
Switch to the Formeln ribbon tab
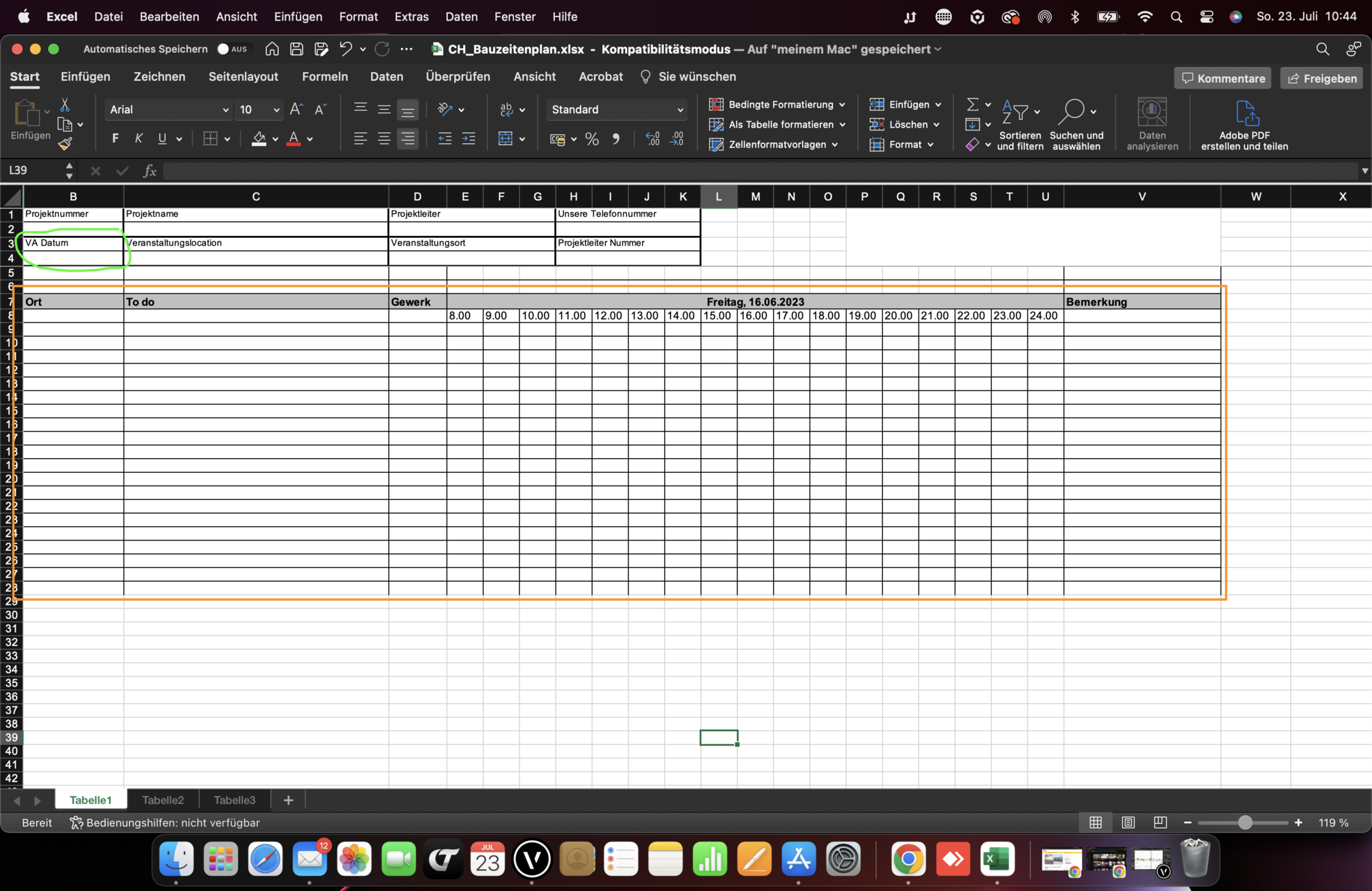pyautogui.click(x=325, y=76)
